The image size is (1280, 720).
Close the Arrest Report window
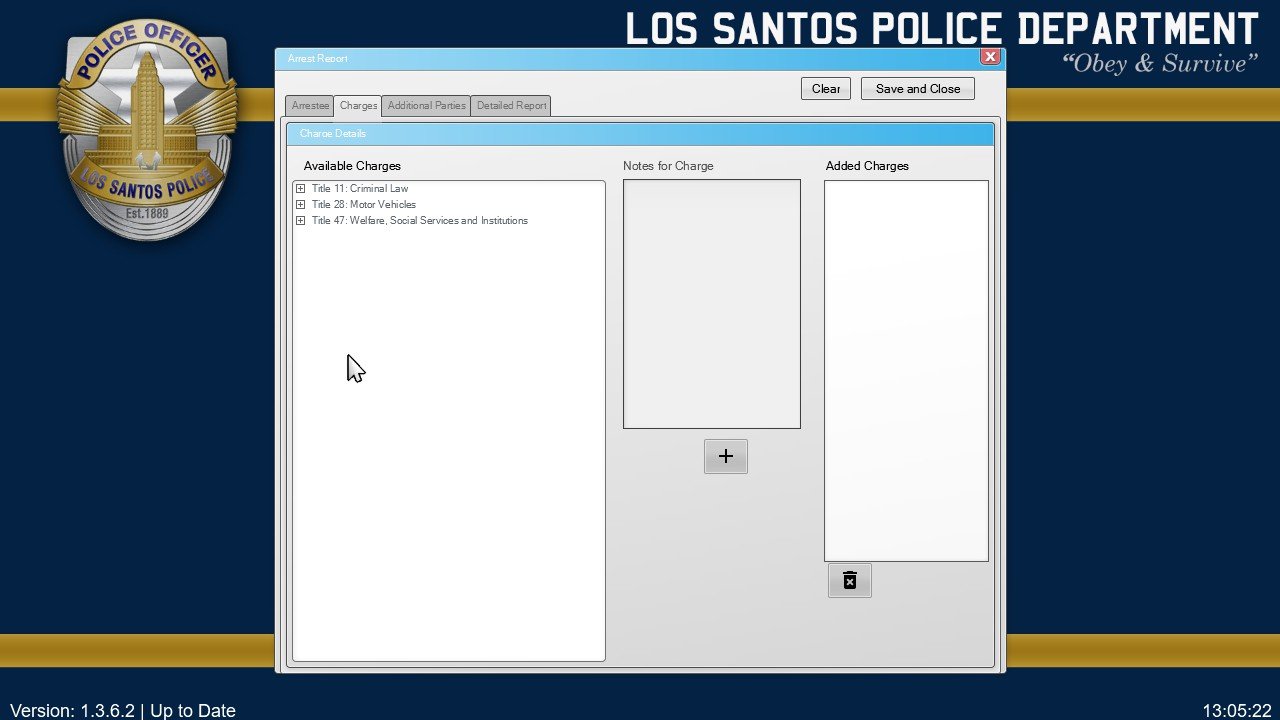(x=990, y=57)
